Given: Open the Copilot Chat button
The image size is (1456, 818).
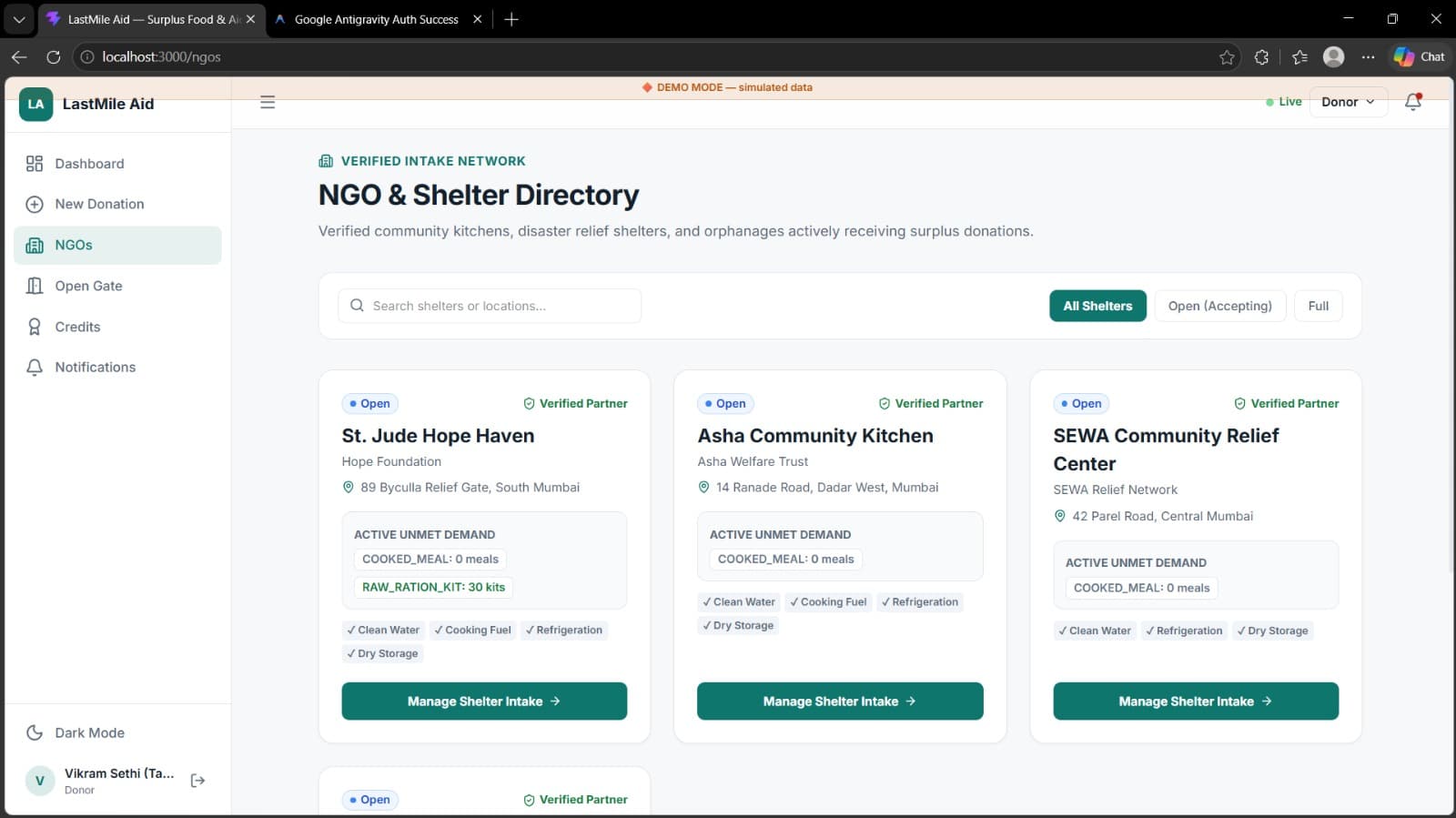Looking at the screenshot, I should pos(1420,56).
